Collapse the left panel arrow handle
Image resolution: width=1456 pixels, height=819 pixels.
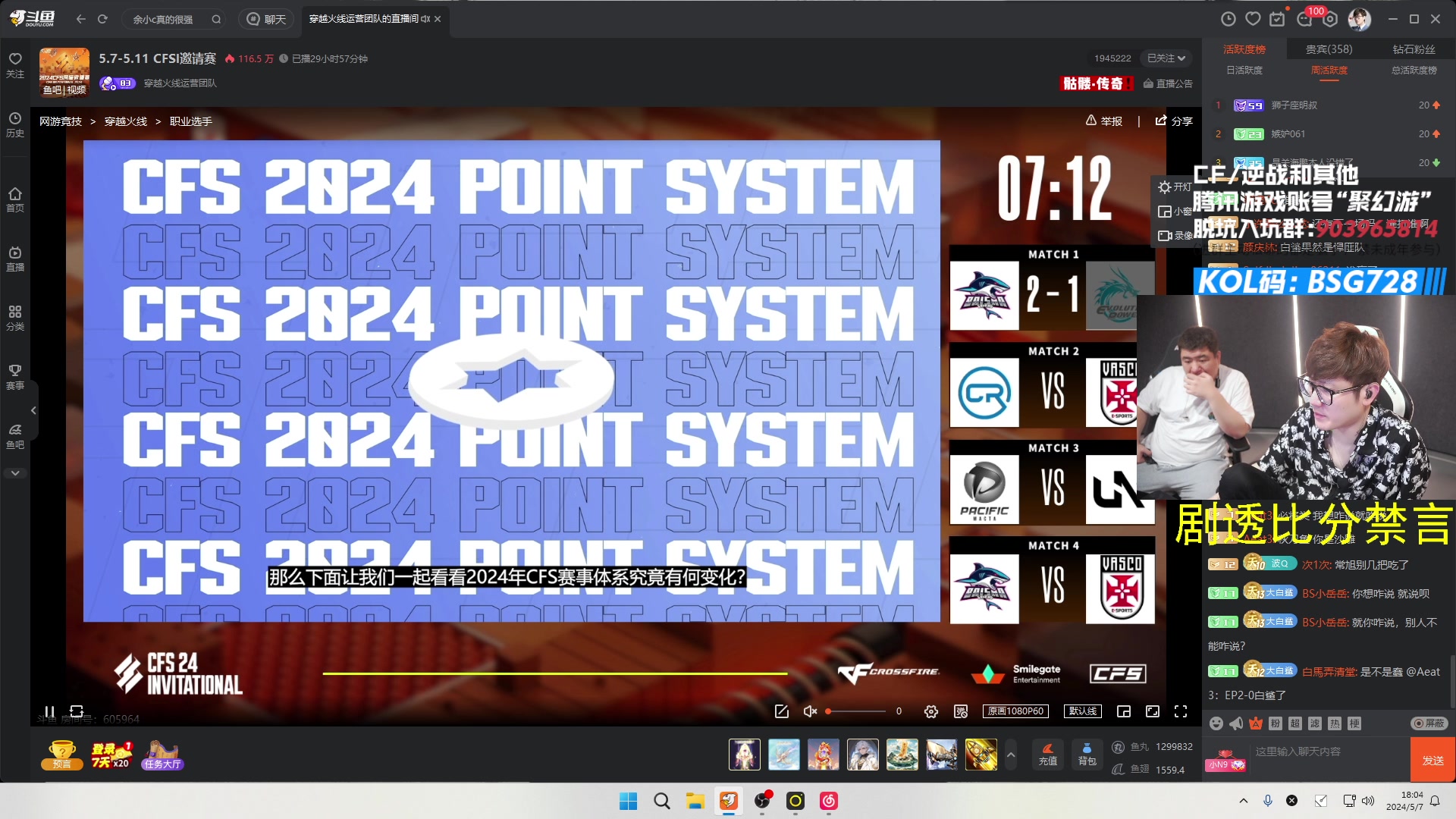33,410
